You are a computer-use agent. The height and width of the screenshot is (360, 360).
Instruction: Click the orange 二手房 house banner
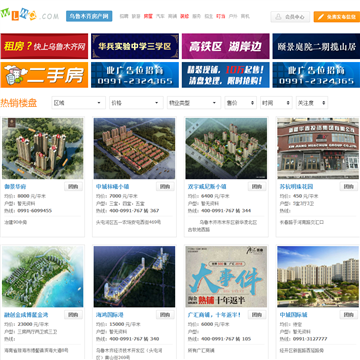[44, 75]
